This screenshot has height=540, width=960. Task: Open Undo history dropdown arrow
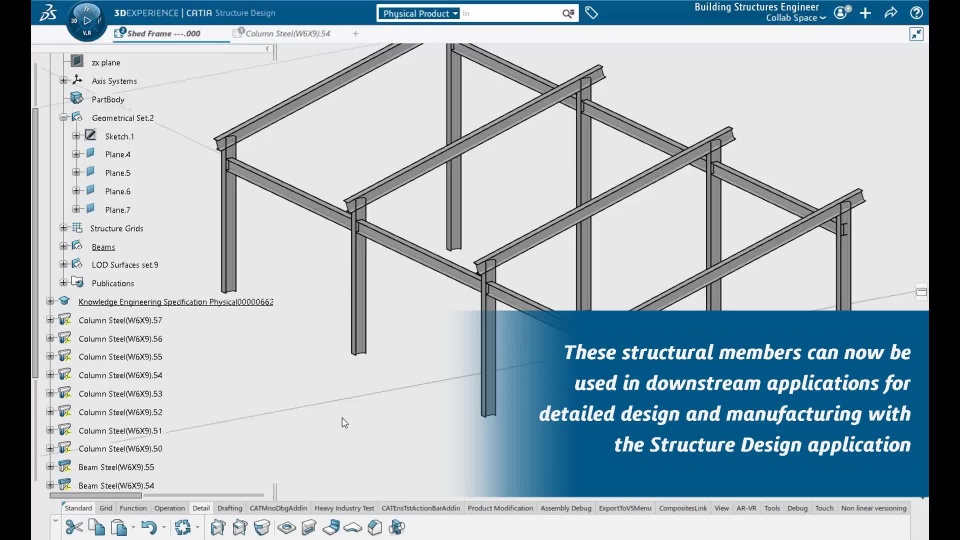point(163,528)
